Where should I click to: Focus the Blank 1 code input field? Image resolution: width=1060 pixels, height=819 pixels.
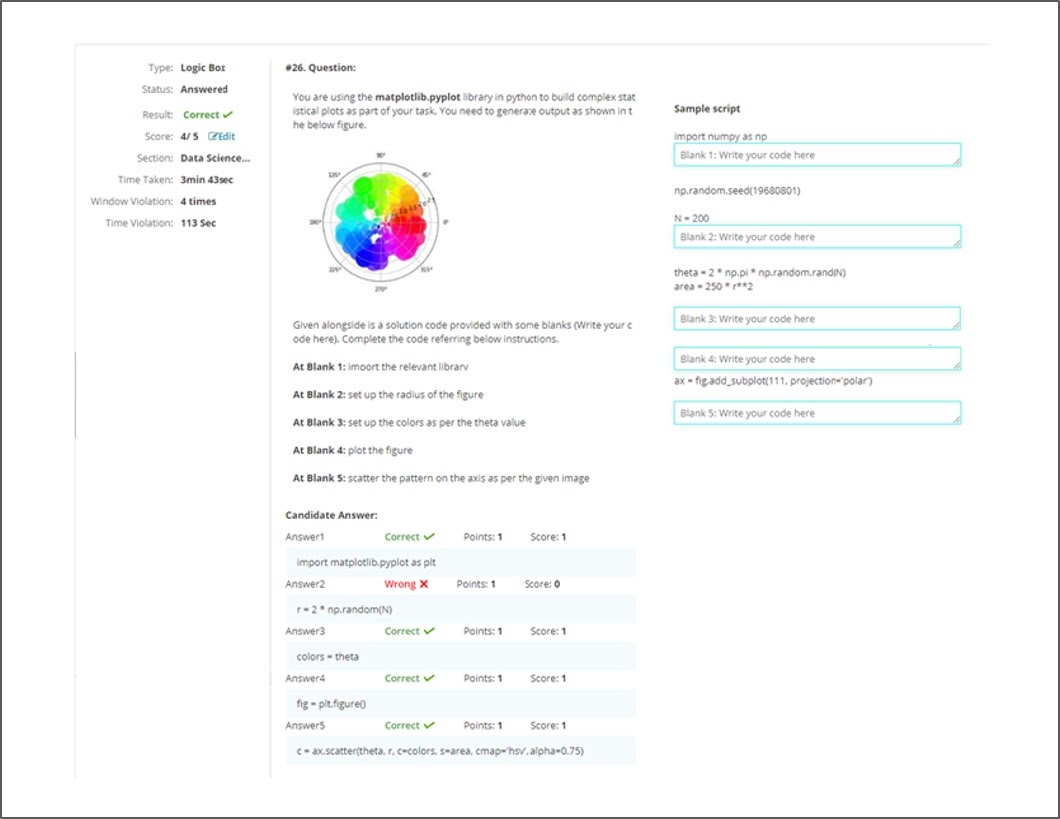817,155
